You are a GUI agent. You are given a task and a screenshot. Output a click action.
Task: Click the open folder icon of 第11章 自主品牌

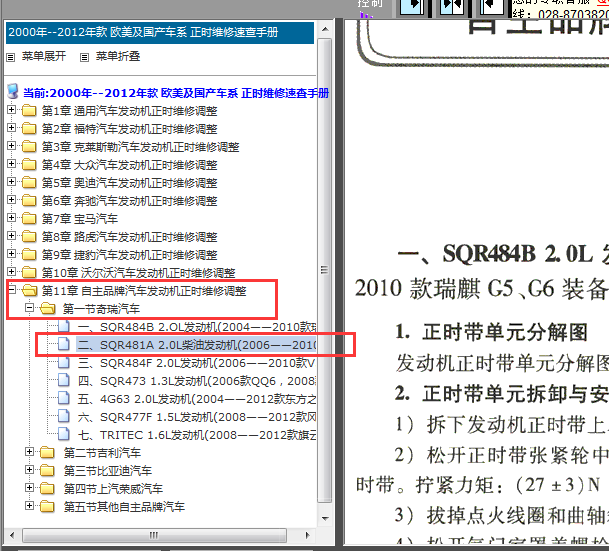[x=30, y=290]
